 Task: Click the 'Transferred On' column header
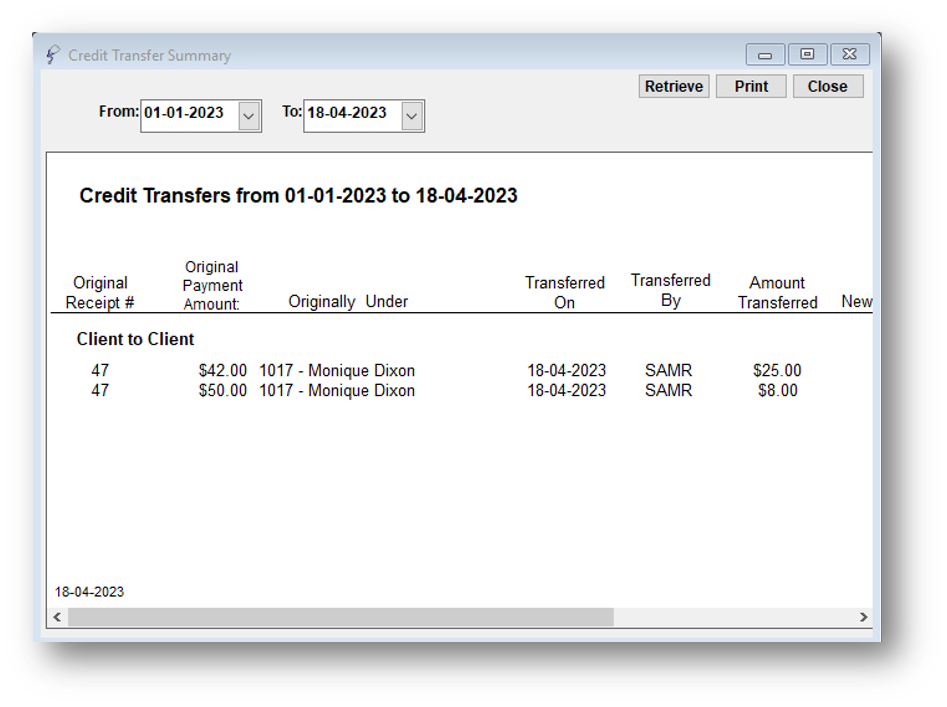[x=565, y=292]
